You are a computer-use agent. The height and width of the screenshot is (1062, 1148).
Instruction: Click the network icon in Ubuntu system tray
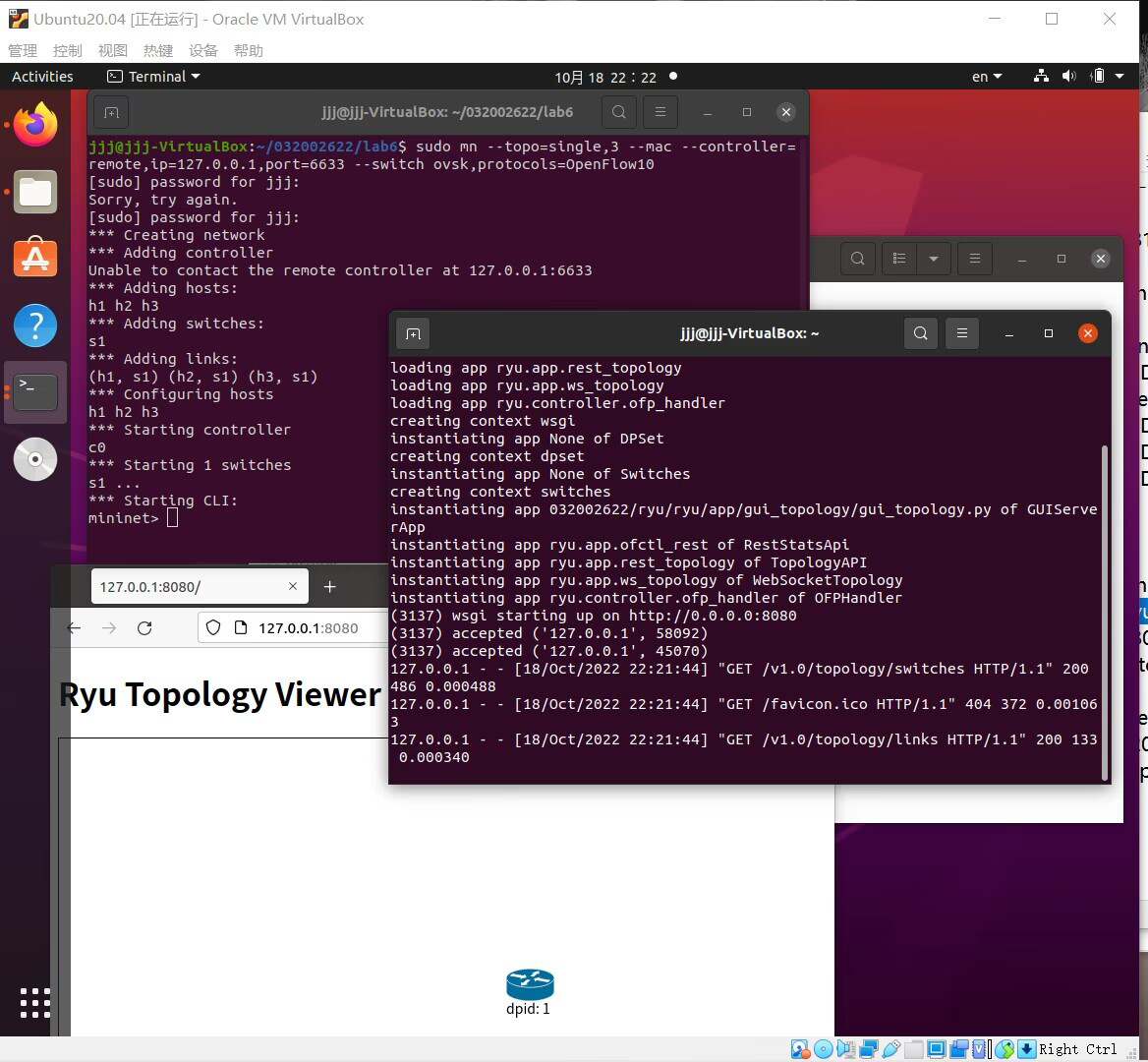1040,76
